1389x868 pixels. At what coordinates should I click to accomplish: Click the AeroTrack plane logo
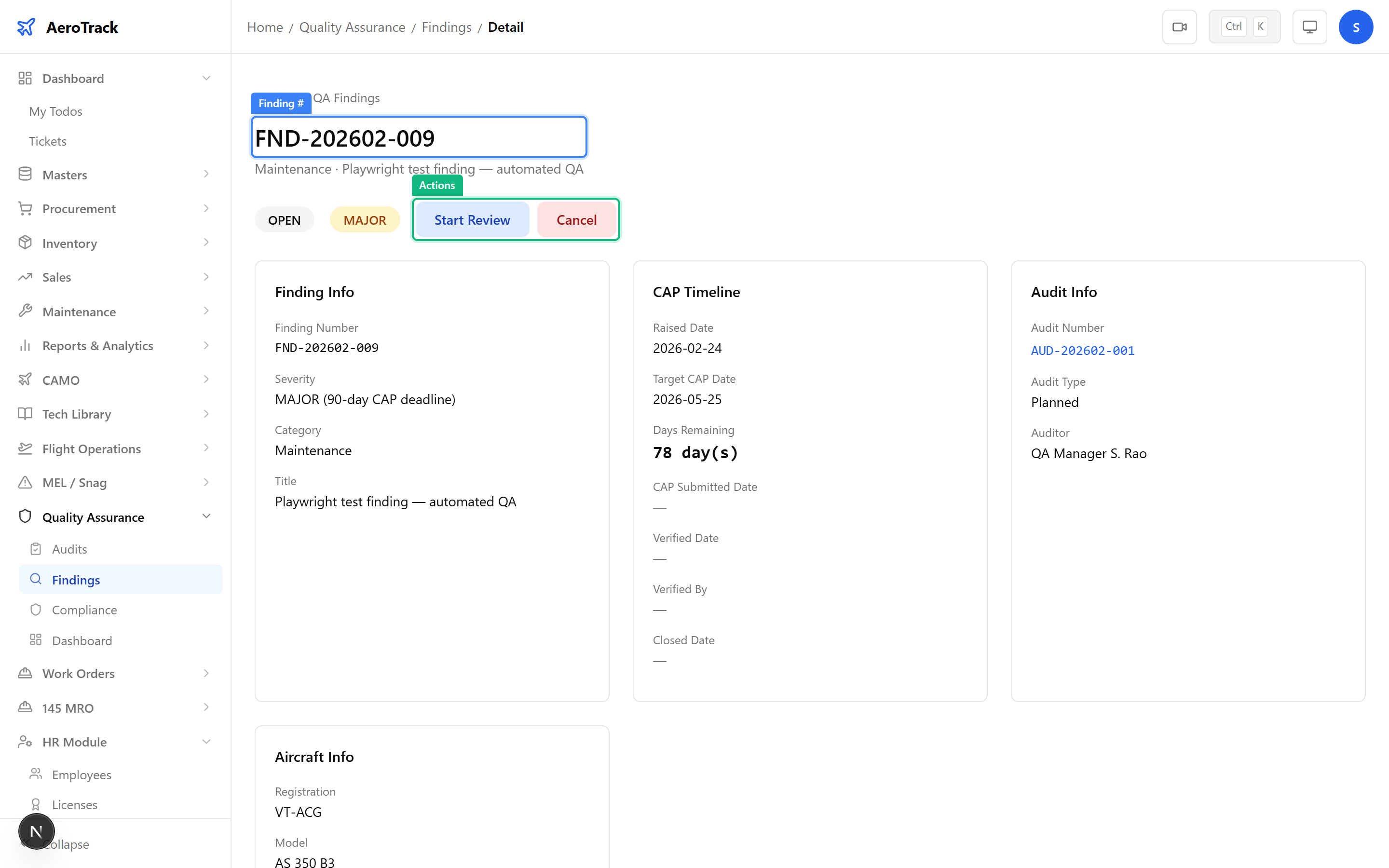[x=26, y=27]
